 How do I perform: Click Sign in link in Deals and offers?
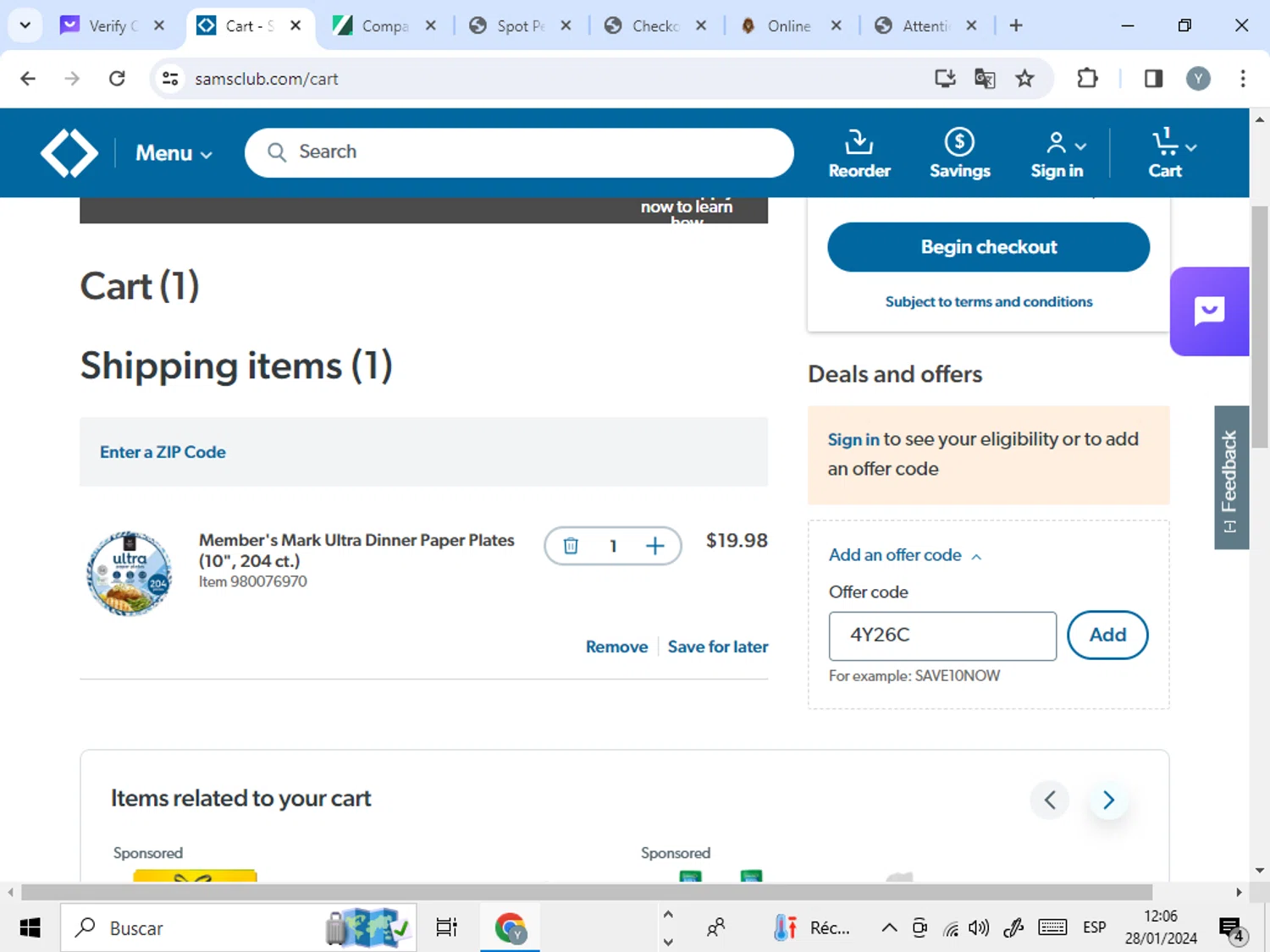(853, 439)
